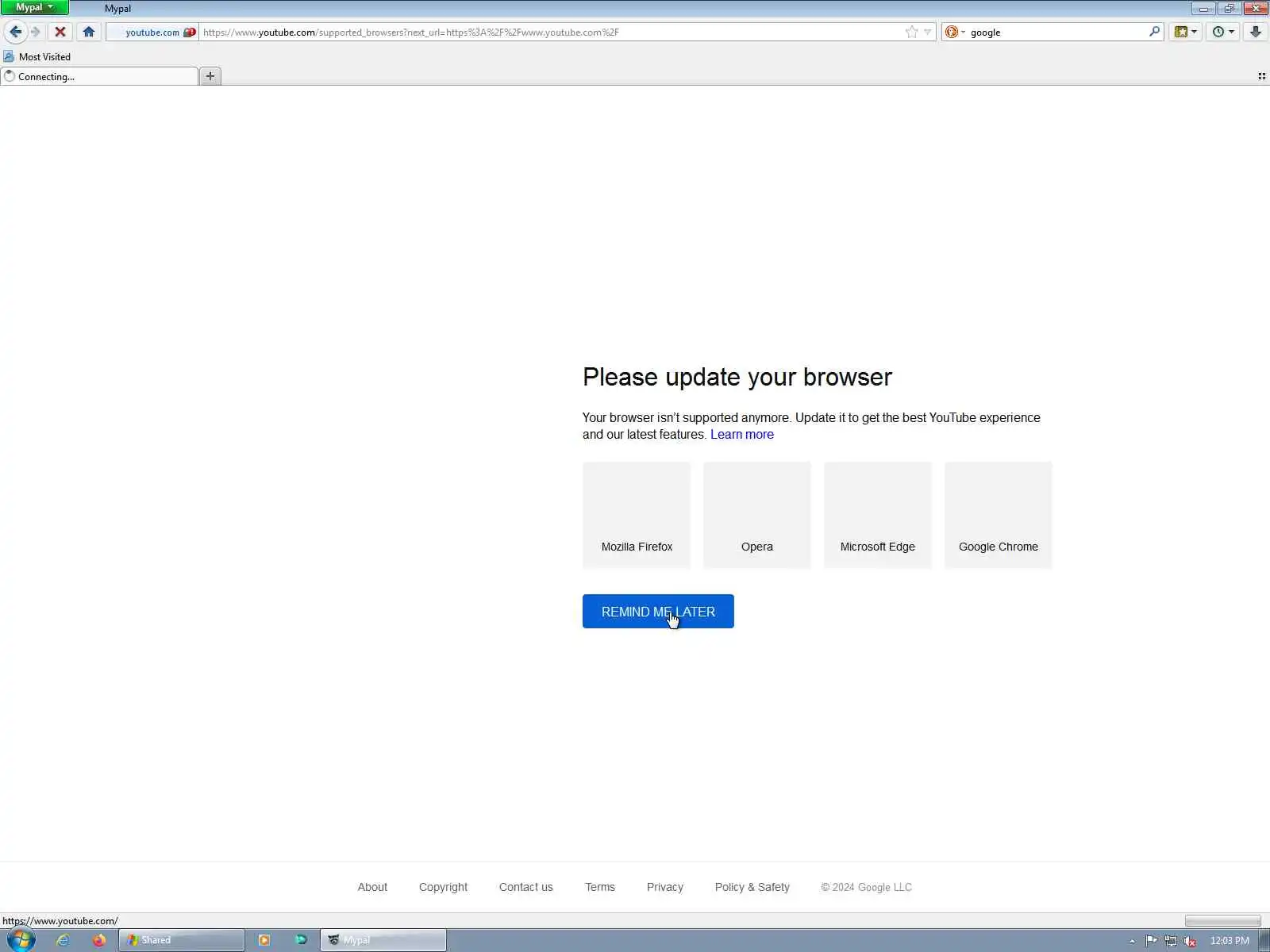Open the Copyright footer link
Screen dimensions: 1270x952
443,887
